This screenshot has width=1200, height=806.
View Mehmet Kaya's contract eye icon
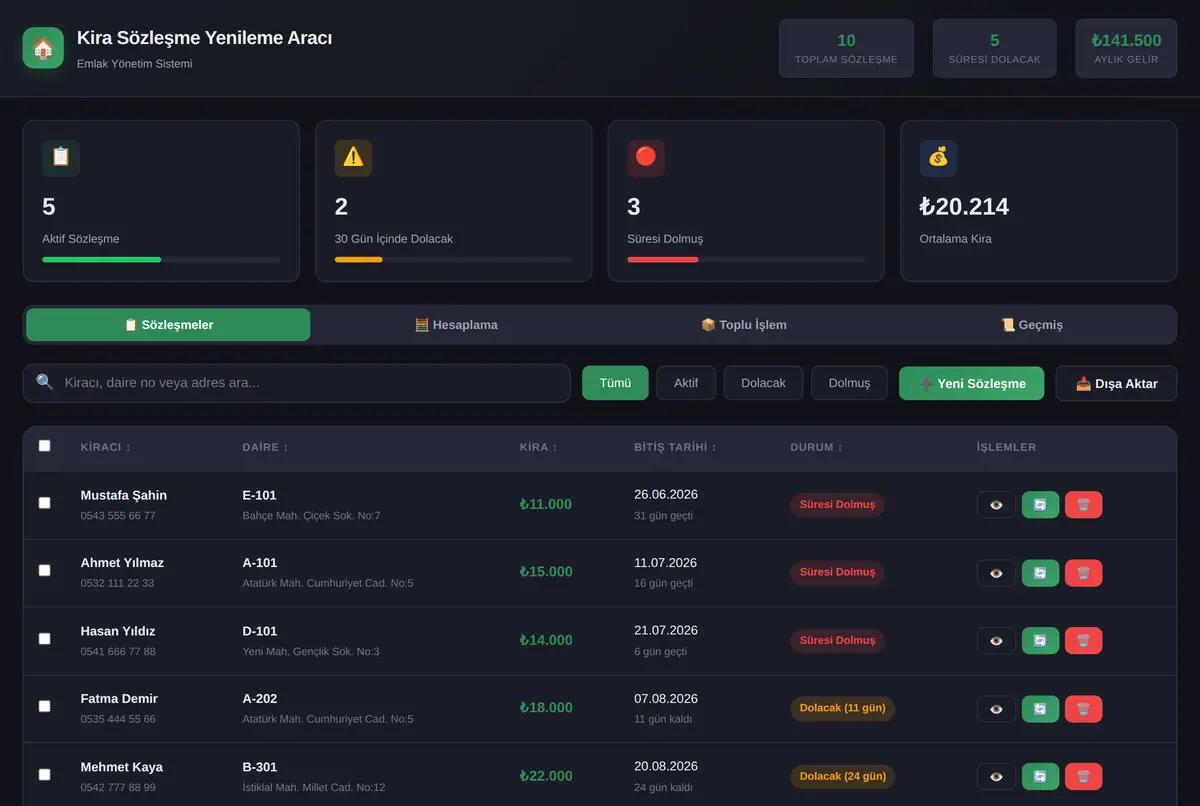996,777
